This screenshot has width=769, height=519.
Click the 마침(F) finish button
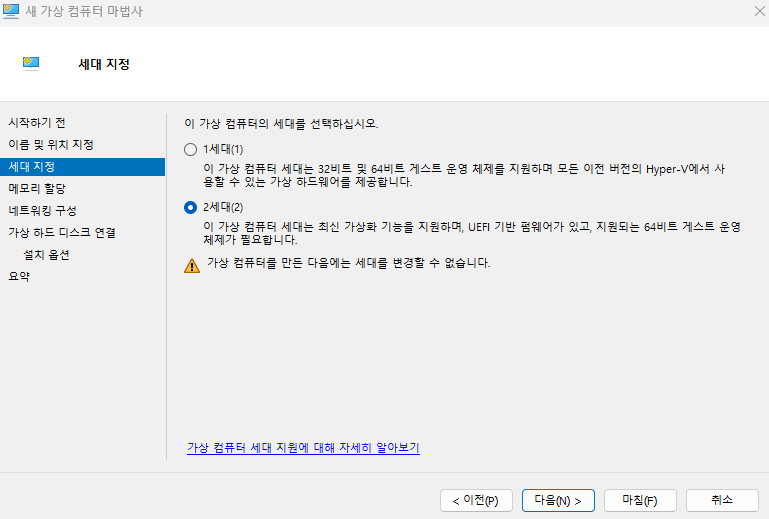point(640,500)
